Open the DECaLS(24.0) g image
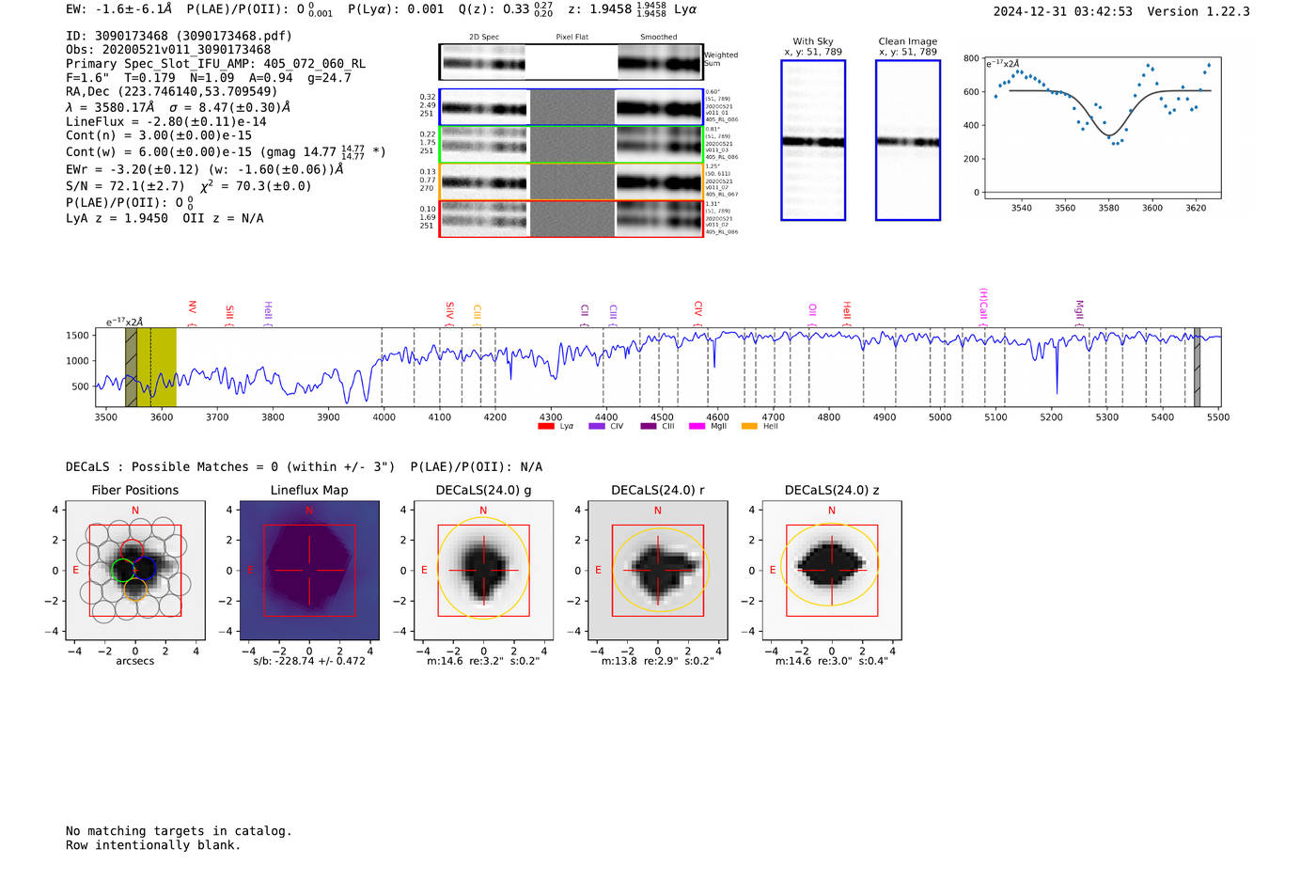Screen dimensions: 1316x896 pyautogui.click(x=483, y=570)
